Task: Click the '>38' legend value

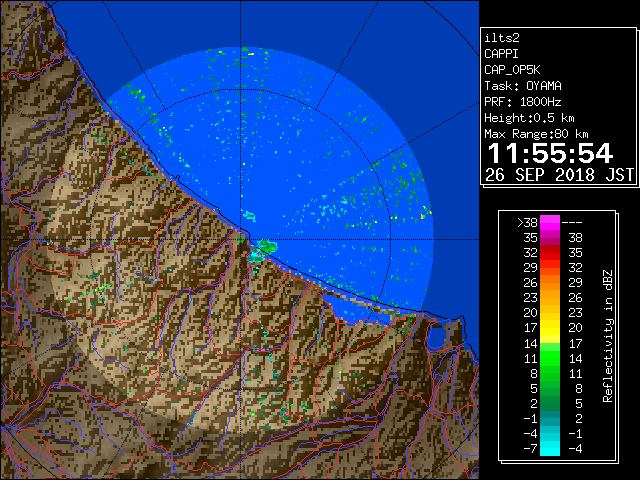Action: tap(527, 223)
